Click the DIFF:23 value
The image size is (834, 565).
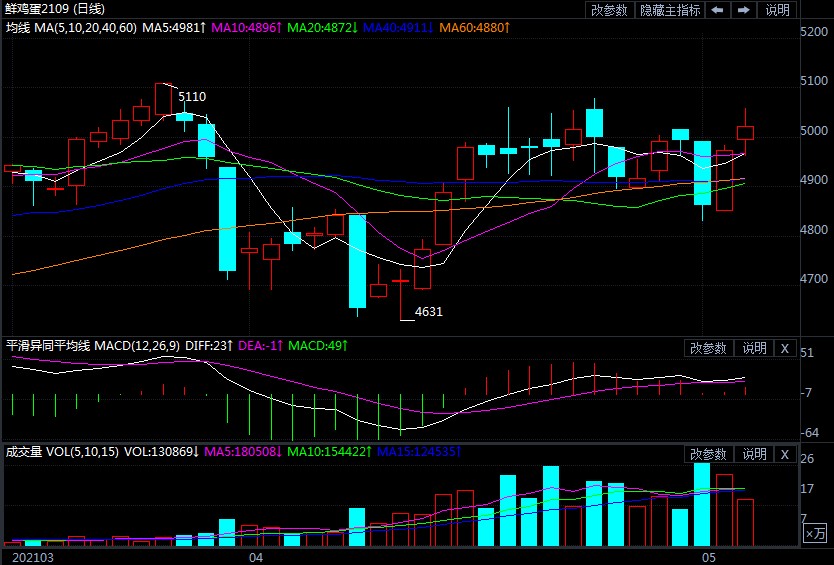point(208,346)
